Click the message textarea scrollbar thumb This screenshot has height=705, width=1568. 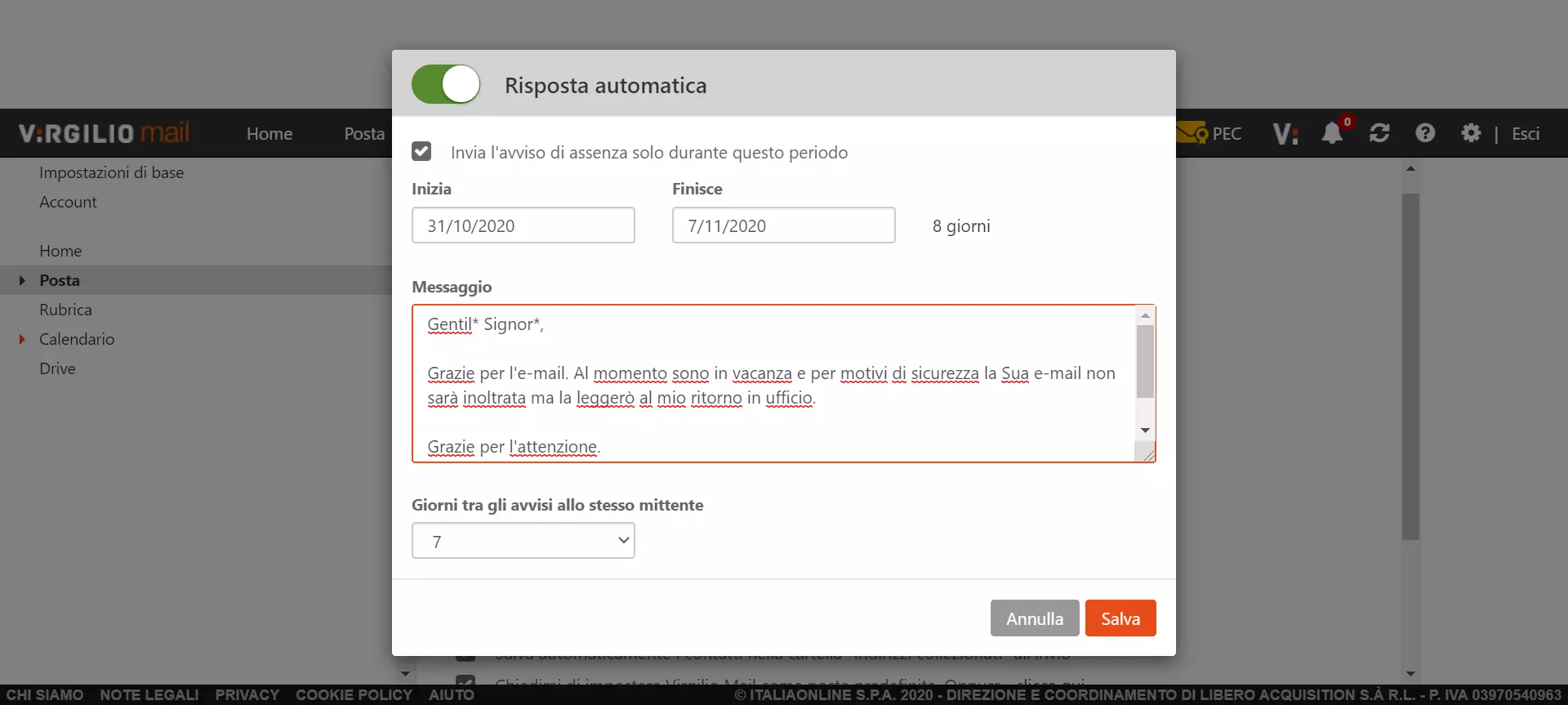1145,362
